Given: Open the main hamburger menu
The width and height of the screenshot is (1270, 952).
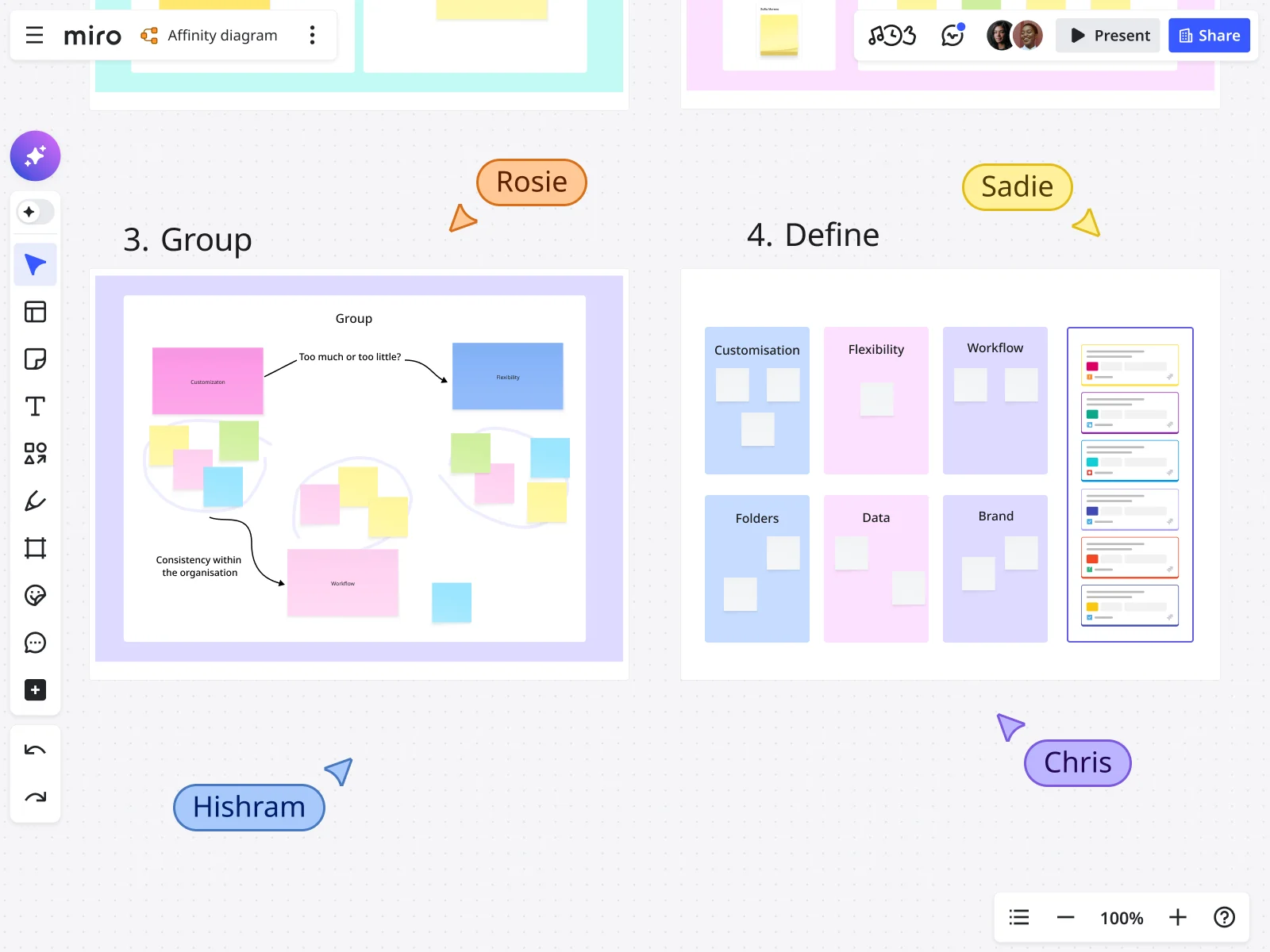Looking at the screenshot, I should click(34, 35).
